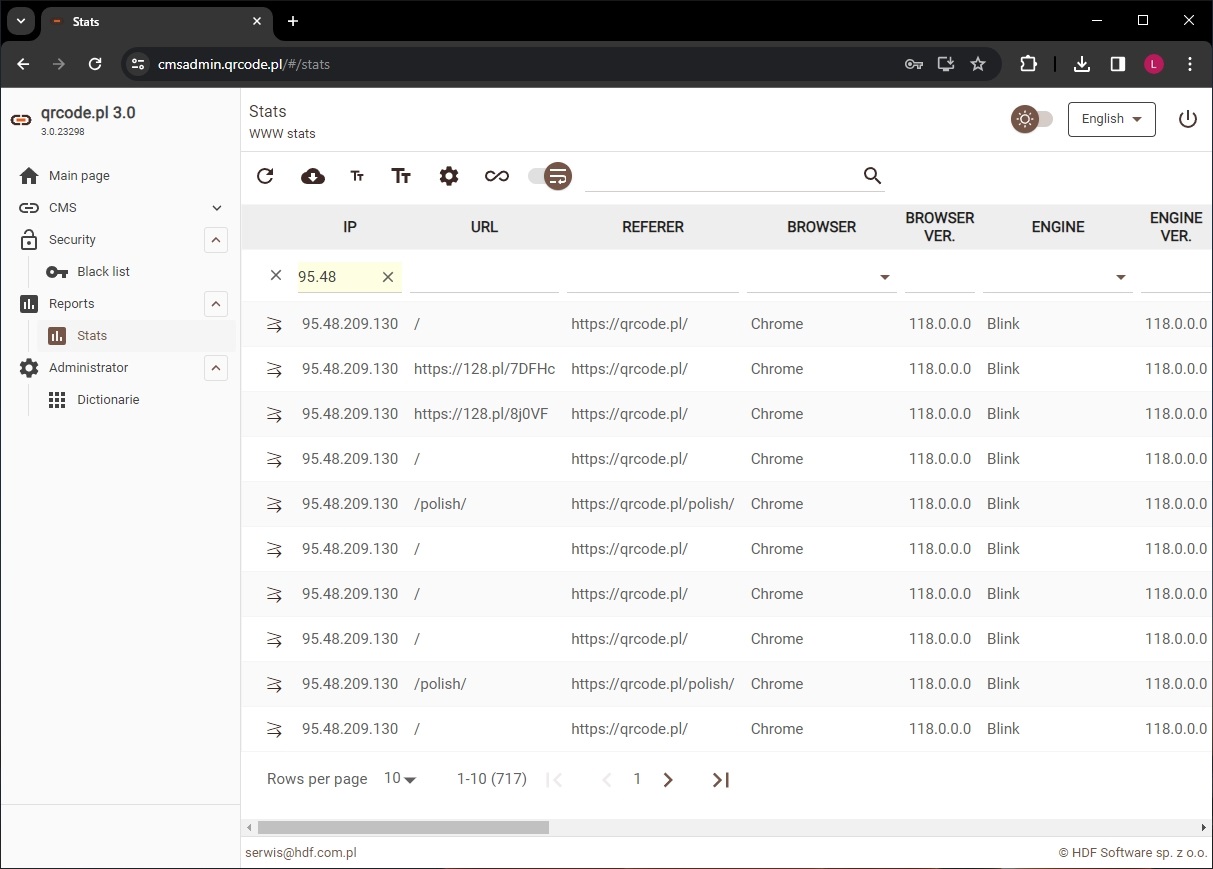Open the English language selector

point(1111,118)
